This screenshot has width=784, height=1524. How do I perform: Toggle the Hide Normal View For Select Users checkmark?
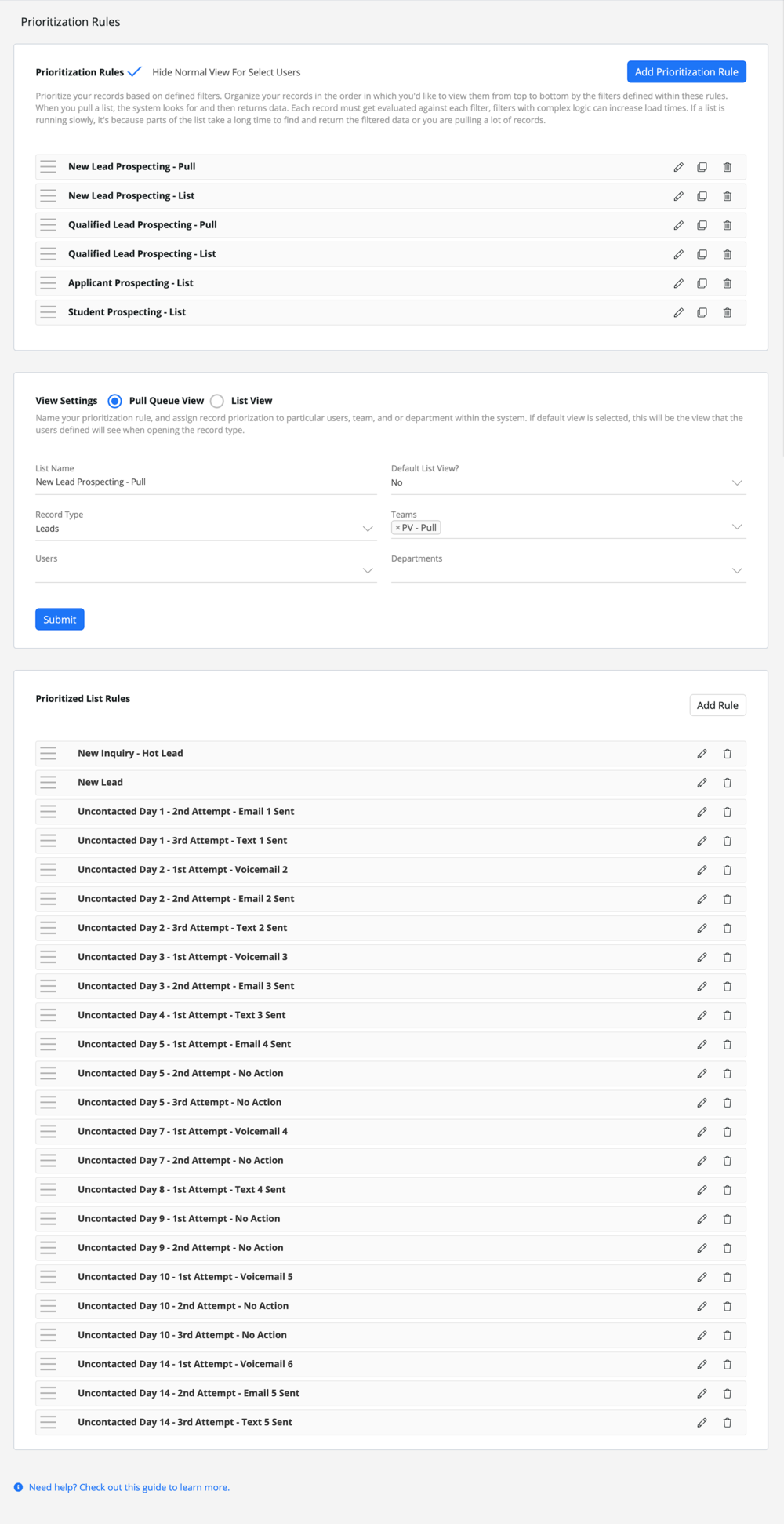135,71
